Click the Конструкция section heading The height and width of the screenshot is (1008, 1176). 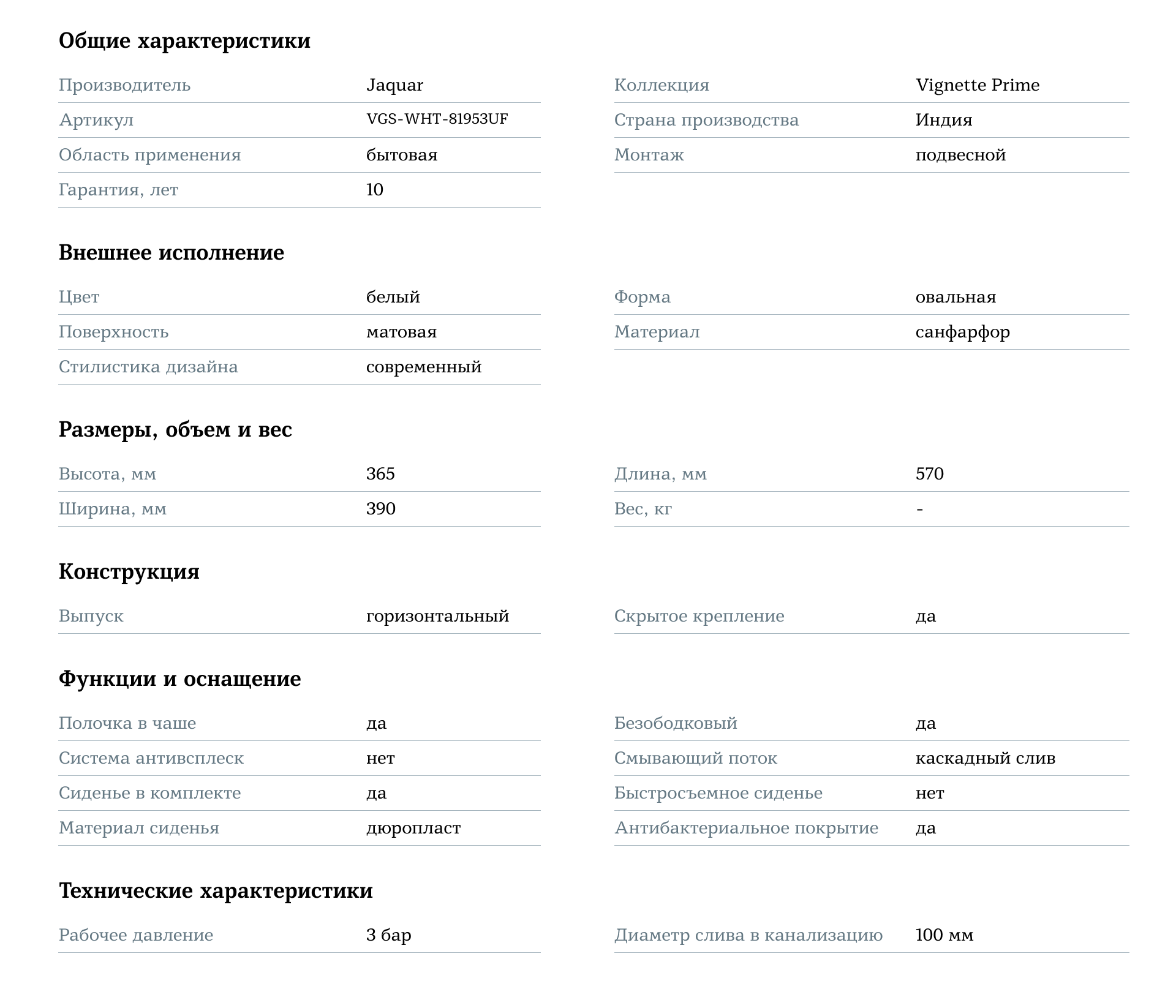129,572
